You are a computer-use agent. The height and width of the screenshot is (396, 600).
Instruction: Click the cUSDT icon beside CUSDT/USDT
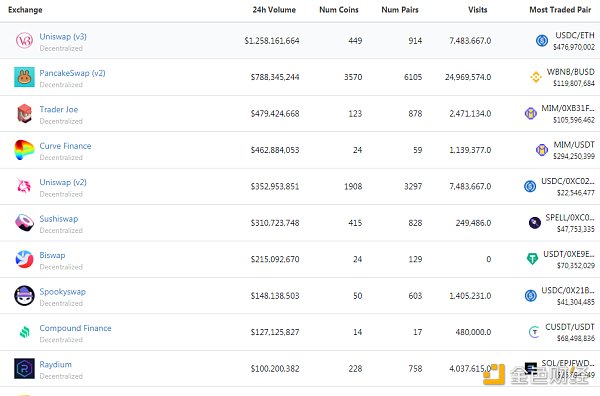click(x=534, y=332)
